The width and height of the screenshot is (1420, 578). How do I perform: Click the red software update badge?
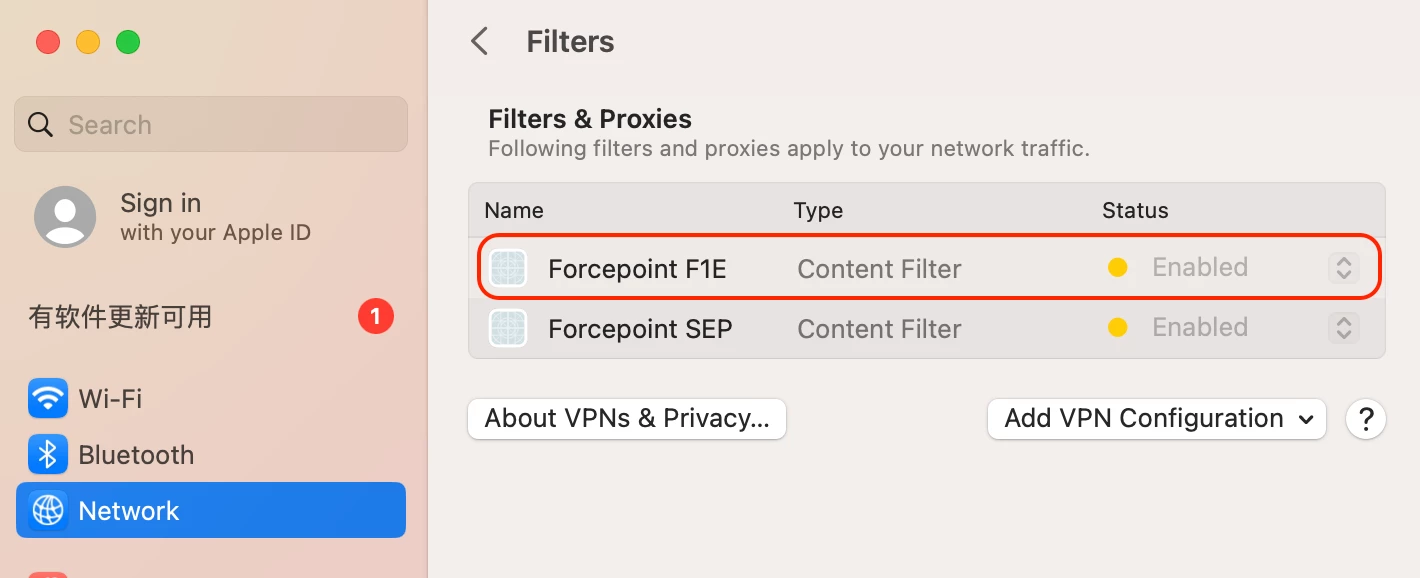point(376,317)
